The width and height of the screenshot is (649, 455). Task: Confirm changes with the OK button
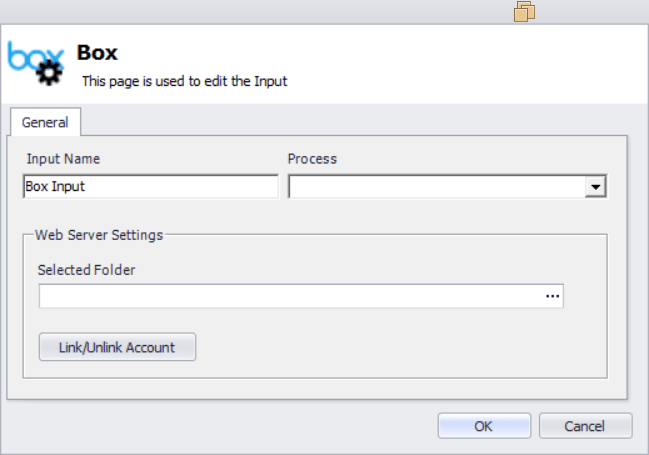484,426
